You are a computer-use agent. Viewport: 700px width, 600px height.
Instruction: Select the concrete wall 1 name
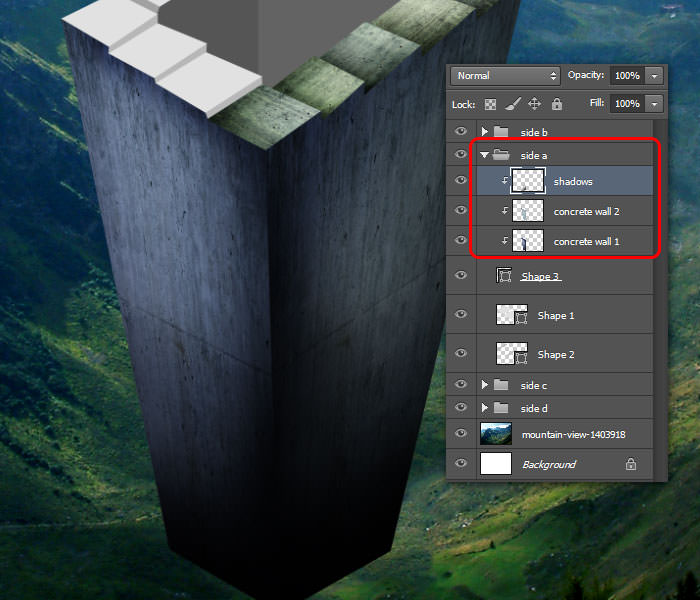pos(587,242)
